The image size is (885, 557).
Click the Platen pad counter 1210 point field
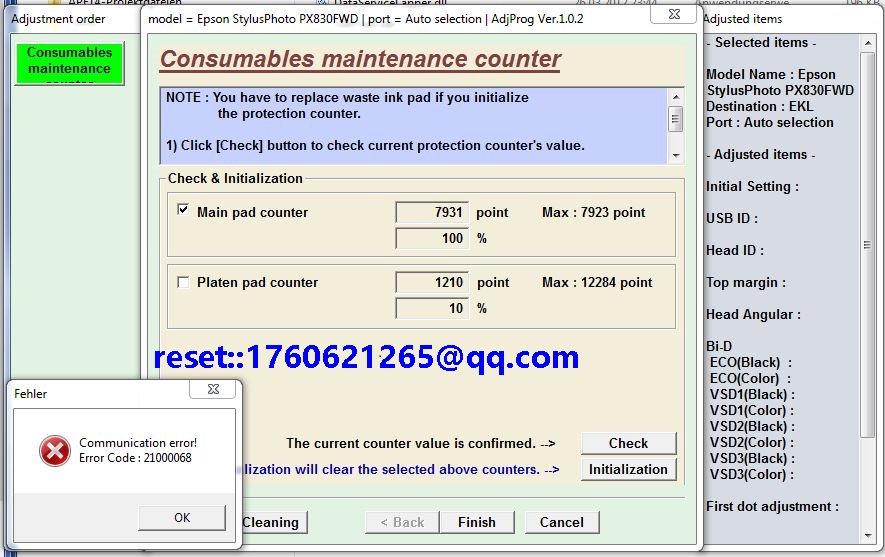tap(432, 282)
